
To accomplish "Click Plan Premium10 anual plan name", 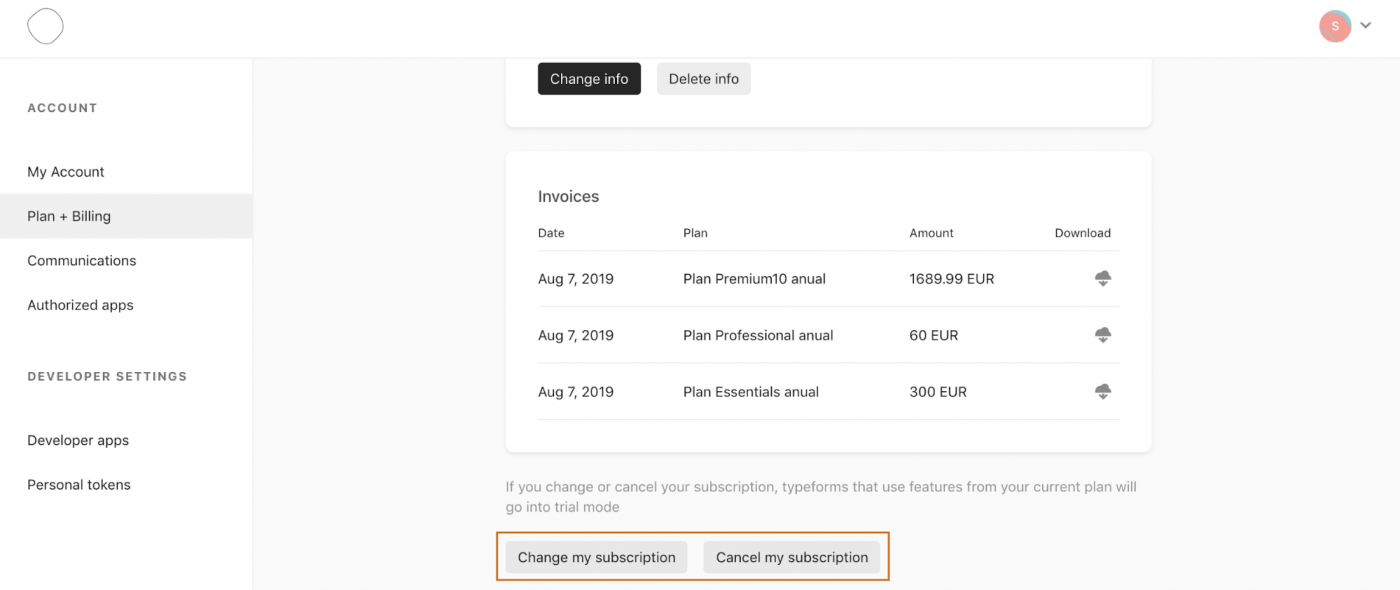I will (x=755, y=279).
